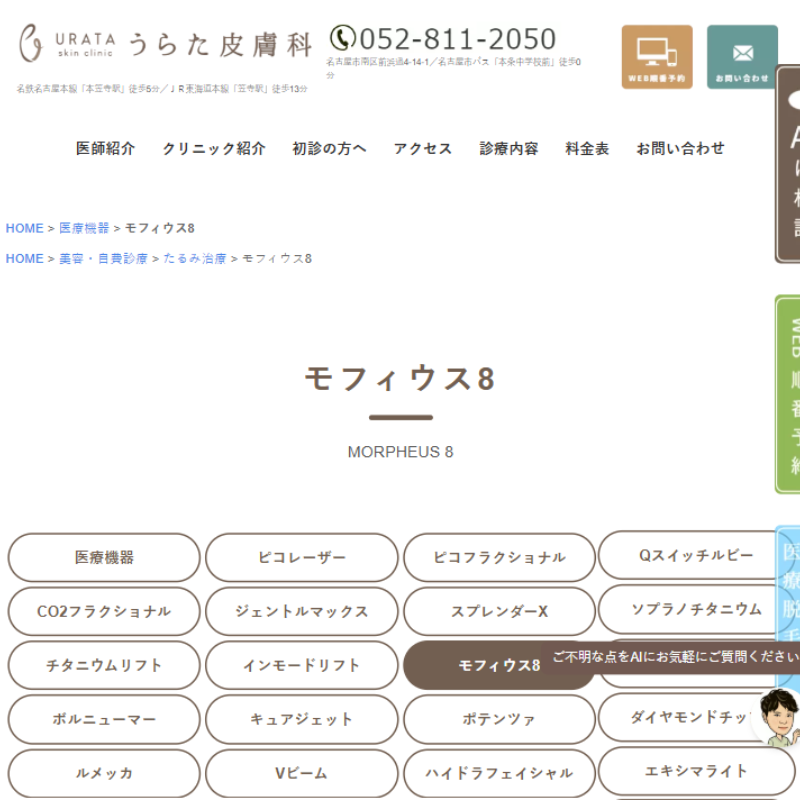Open the お問い合わせ envelope icon button
Viewport: 800px width, 800px height.
[742, 57]
